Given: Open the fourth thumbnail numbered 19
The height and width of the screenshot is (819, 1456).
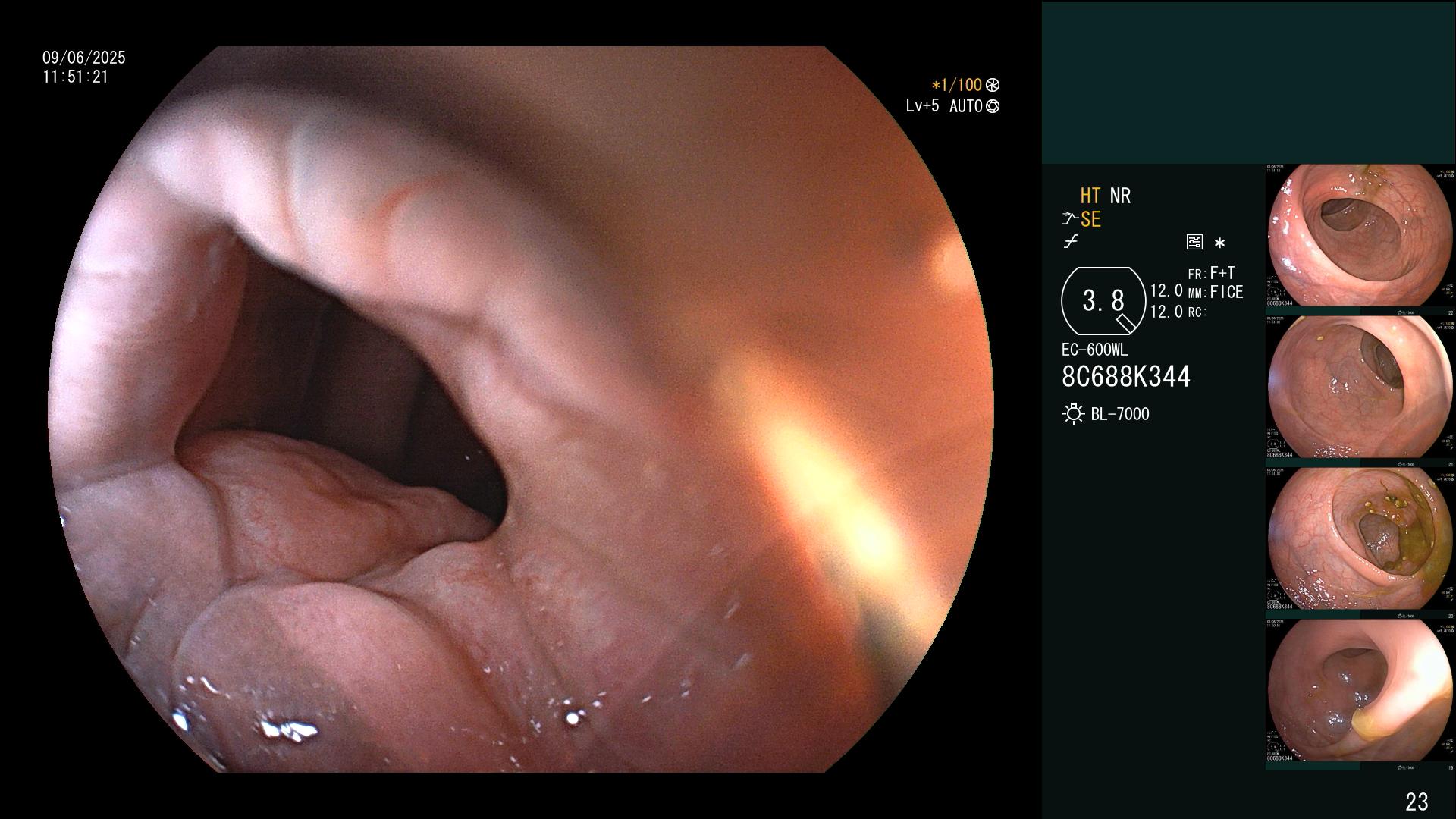Looking at the screenshot, I should click(1360, 691).
